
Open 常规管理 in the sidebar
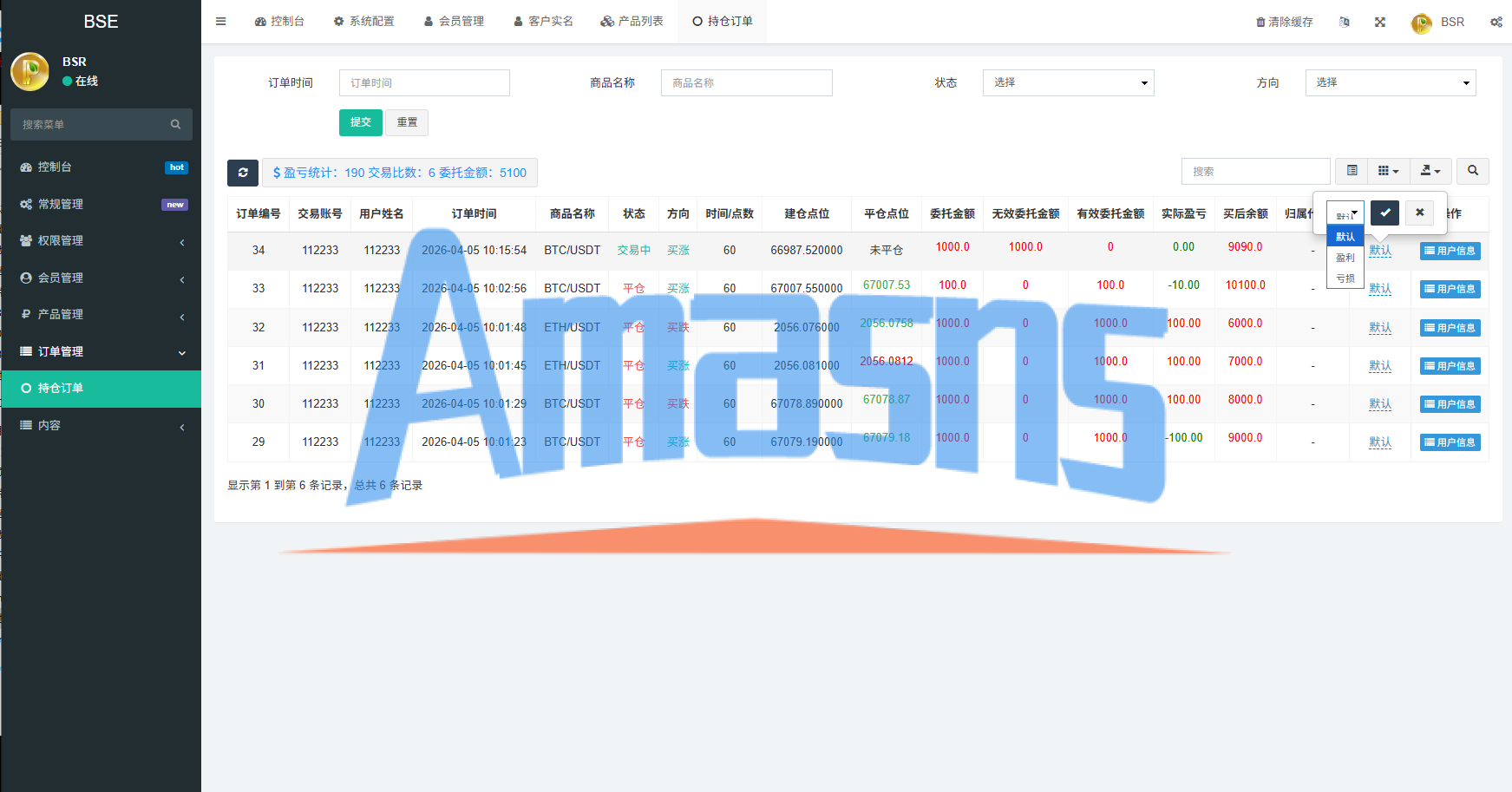point(101,205)
